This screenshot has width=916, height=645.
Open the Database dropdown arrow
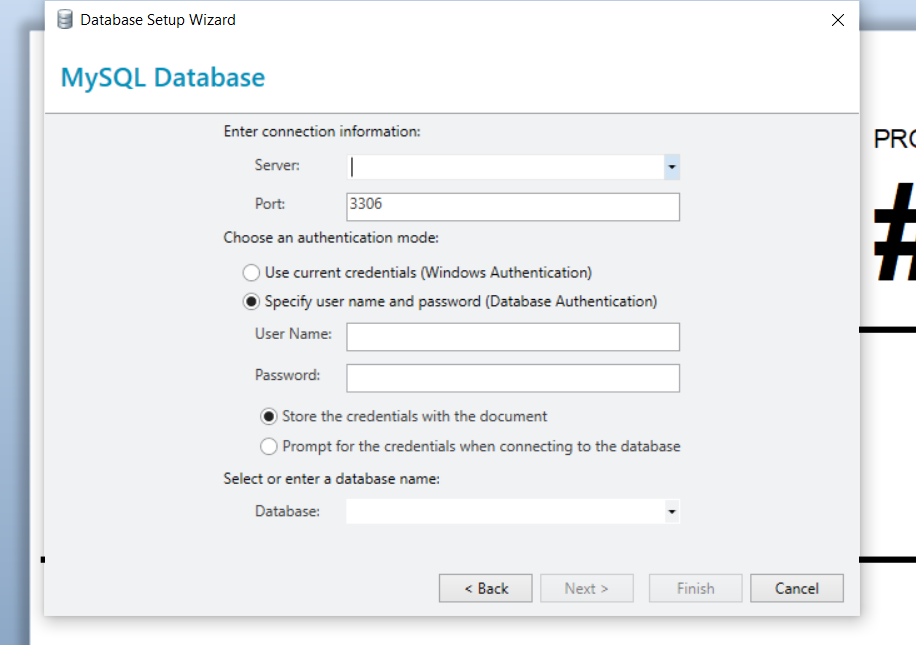pos(672,512)
